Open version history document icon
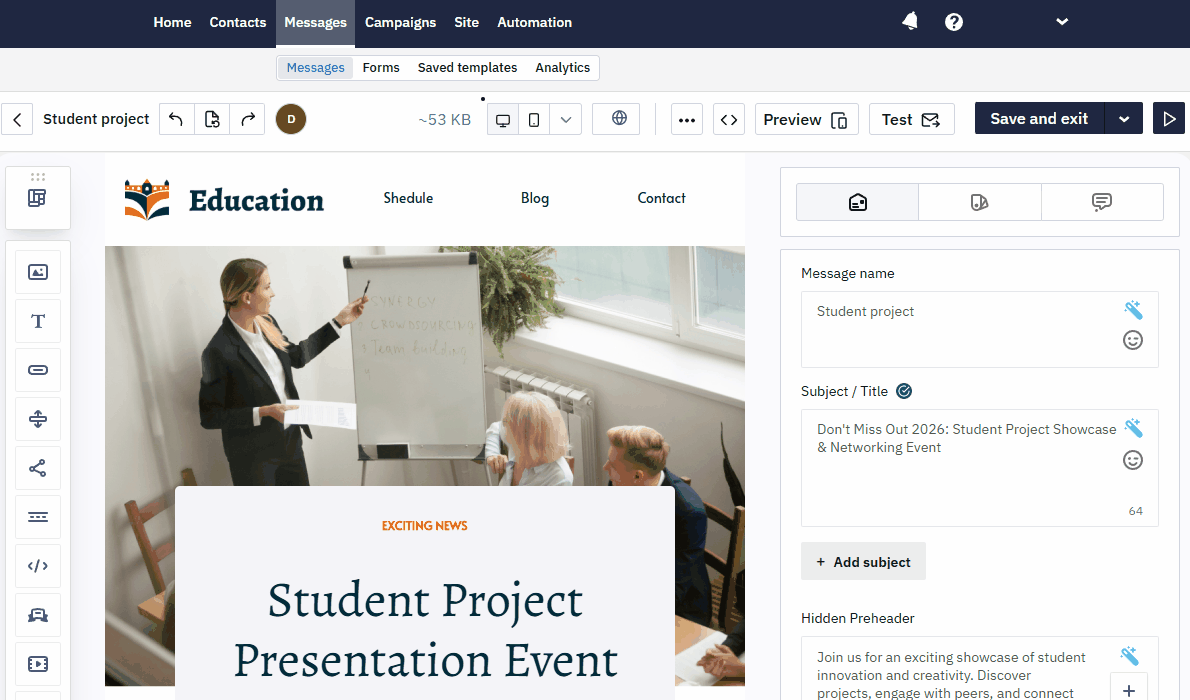Image resolution: width=1190 pixels, height=700 pixels. [x=212, y=119]
